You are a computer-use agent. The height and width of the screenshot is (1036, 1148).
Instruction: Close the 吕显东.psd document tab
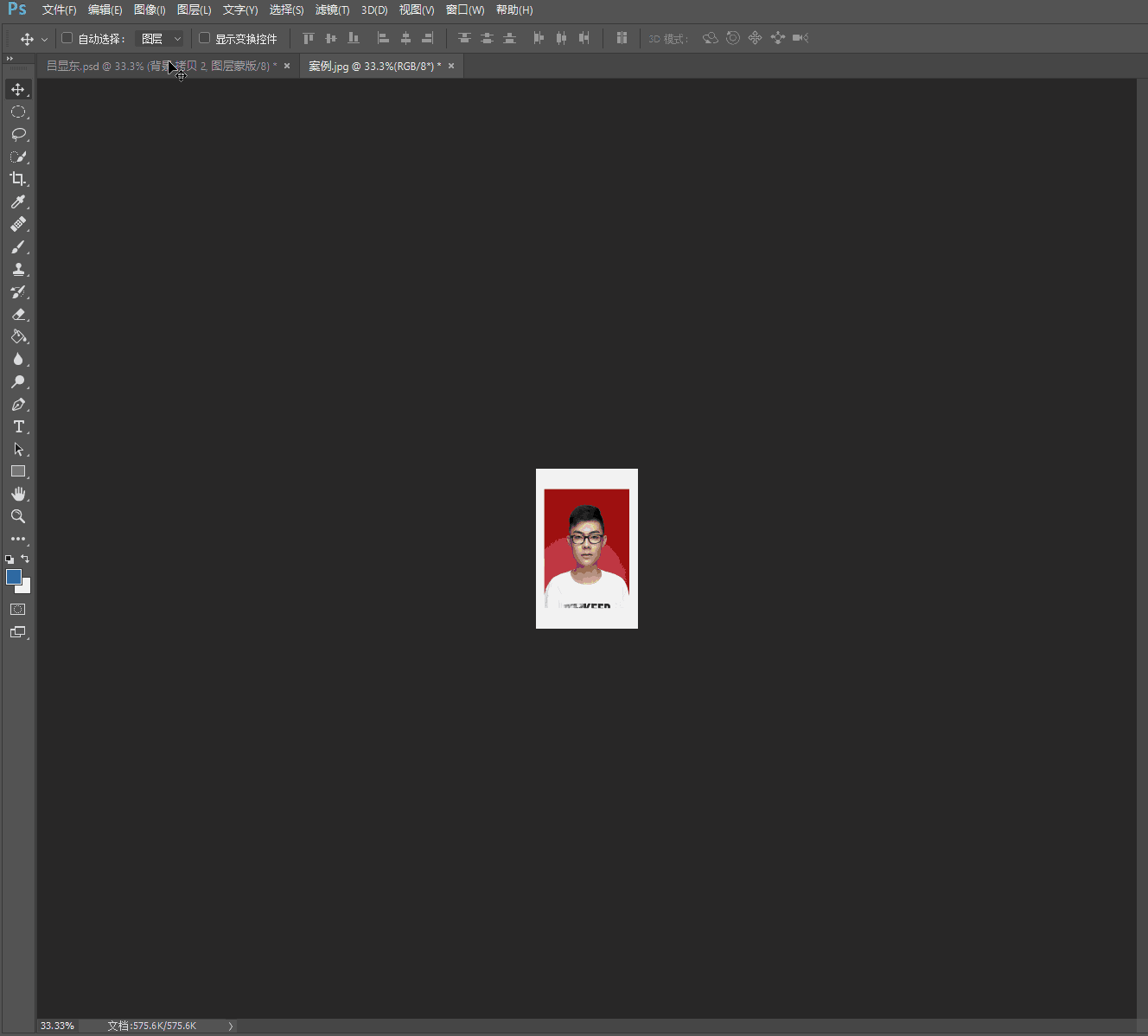pyautogui.click(x=287, y=66)
